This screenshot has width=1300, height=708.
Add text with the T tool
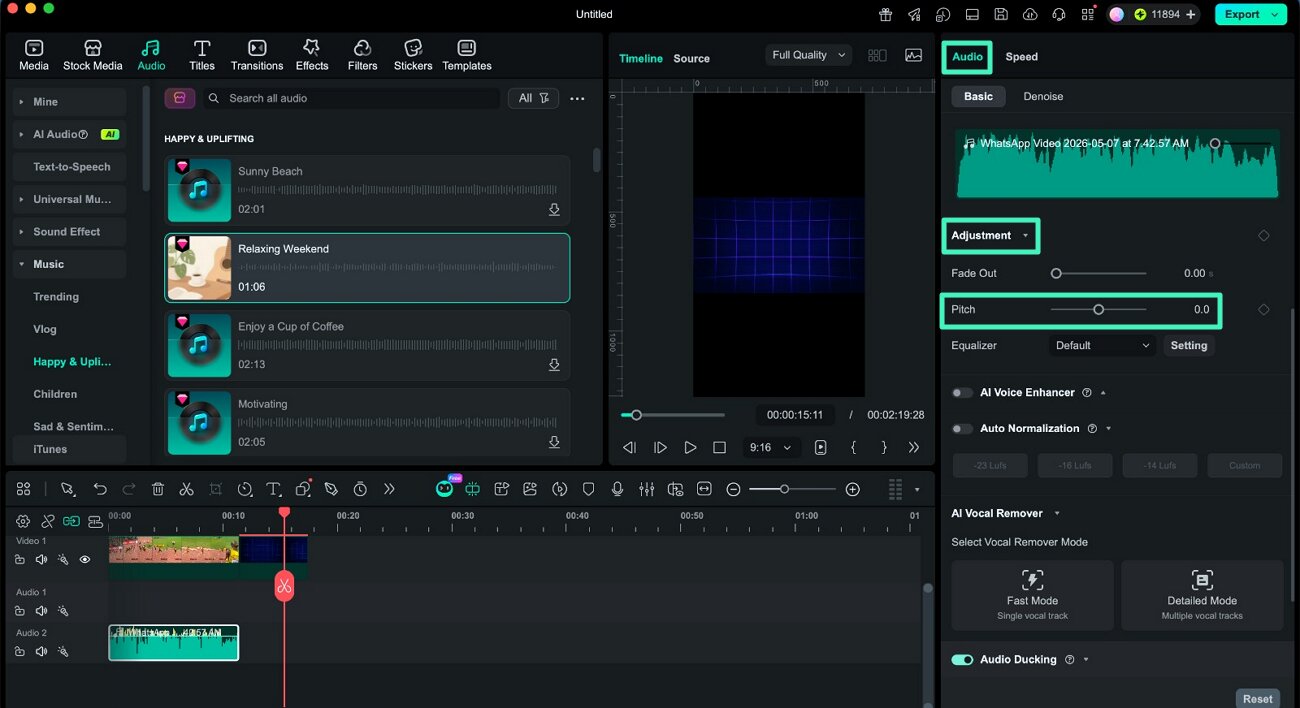[273, 489]
